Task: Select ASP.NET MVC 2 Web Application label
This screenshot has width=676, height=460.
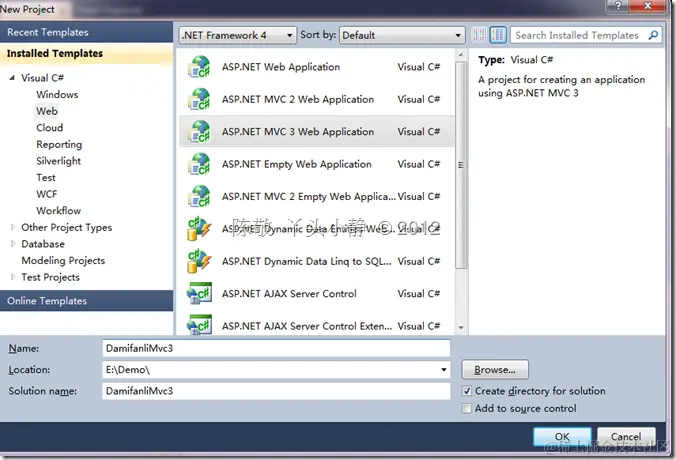Action: coord(298,99)
